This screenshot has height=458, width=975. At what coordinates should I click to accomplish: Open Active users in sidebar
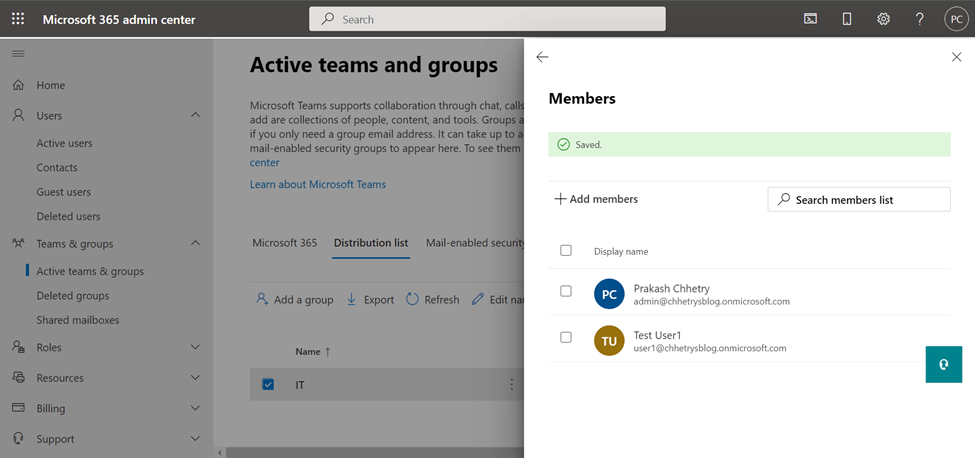tap(65, 143)
